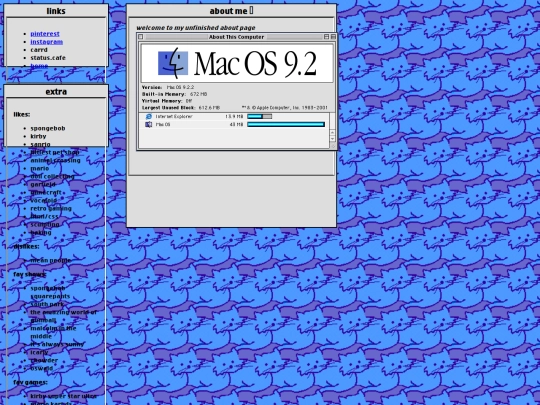Click the "48 MB" memory value
Screen dimensions: 540x405
coord(236,124)
